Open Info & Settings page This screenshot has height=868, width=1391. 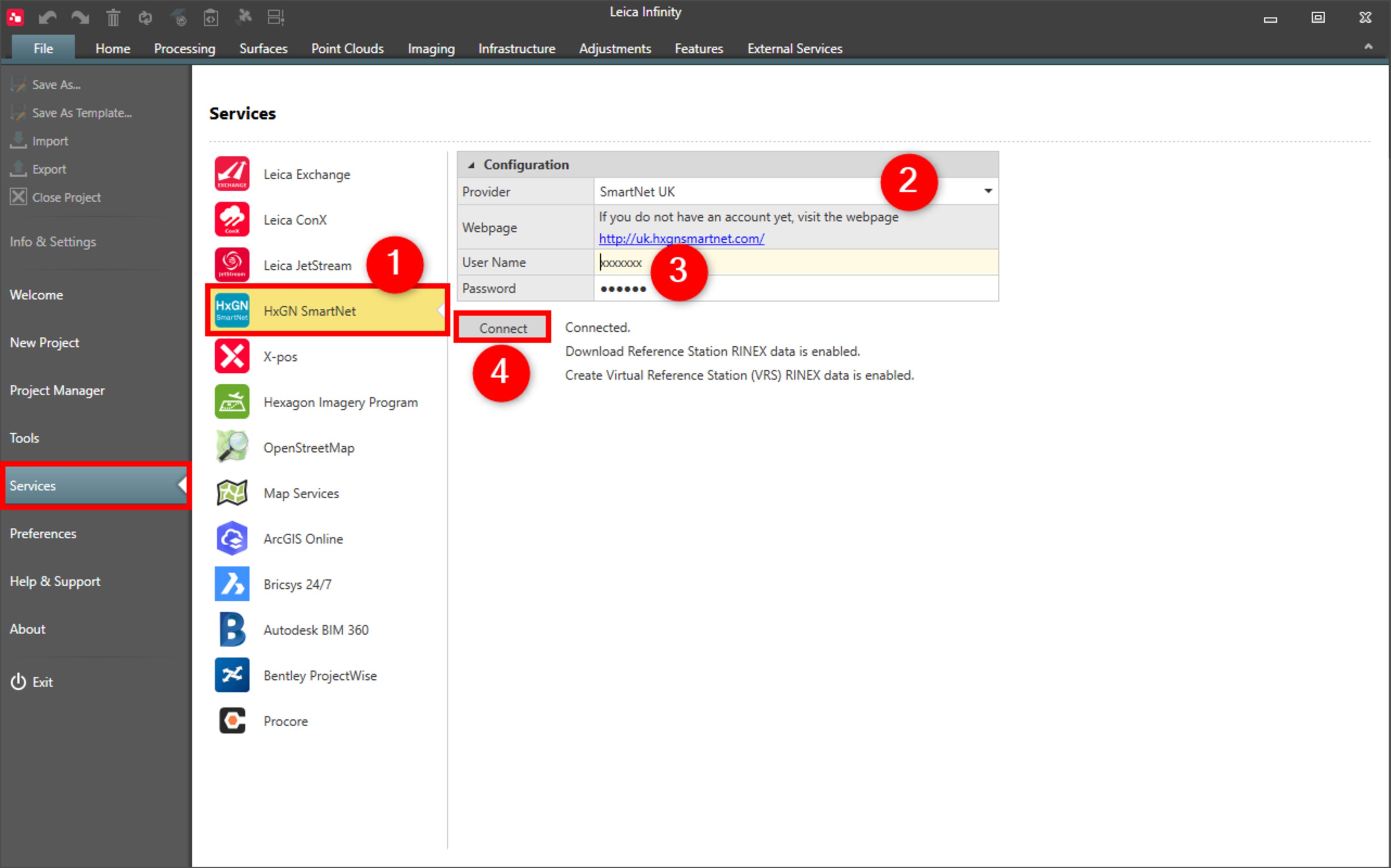(53, 242)
